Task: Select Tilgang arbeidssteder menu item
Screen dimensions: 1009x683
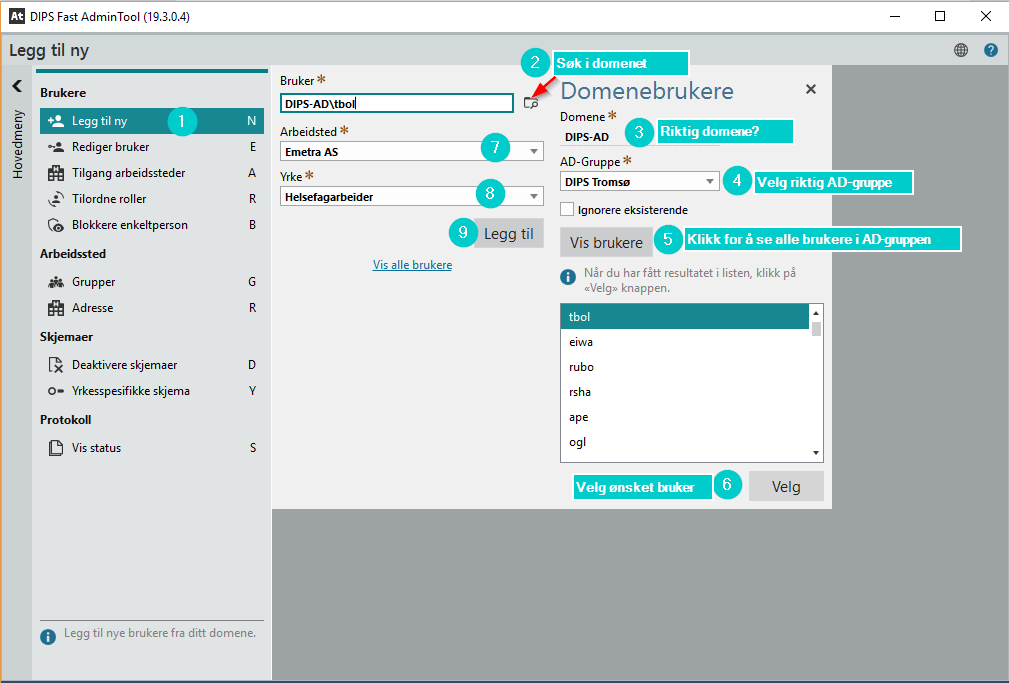Action: [x=152, y=173]
